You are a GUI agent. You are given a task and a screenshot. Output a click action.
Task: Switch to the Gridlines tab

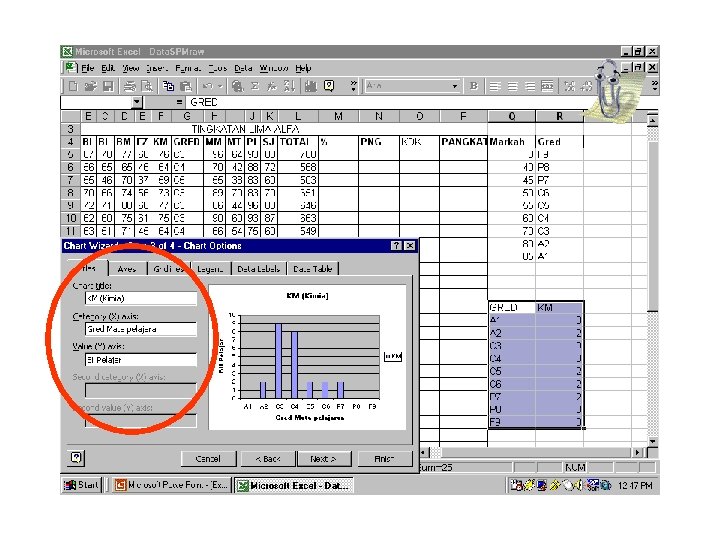point(169,269)
